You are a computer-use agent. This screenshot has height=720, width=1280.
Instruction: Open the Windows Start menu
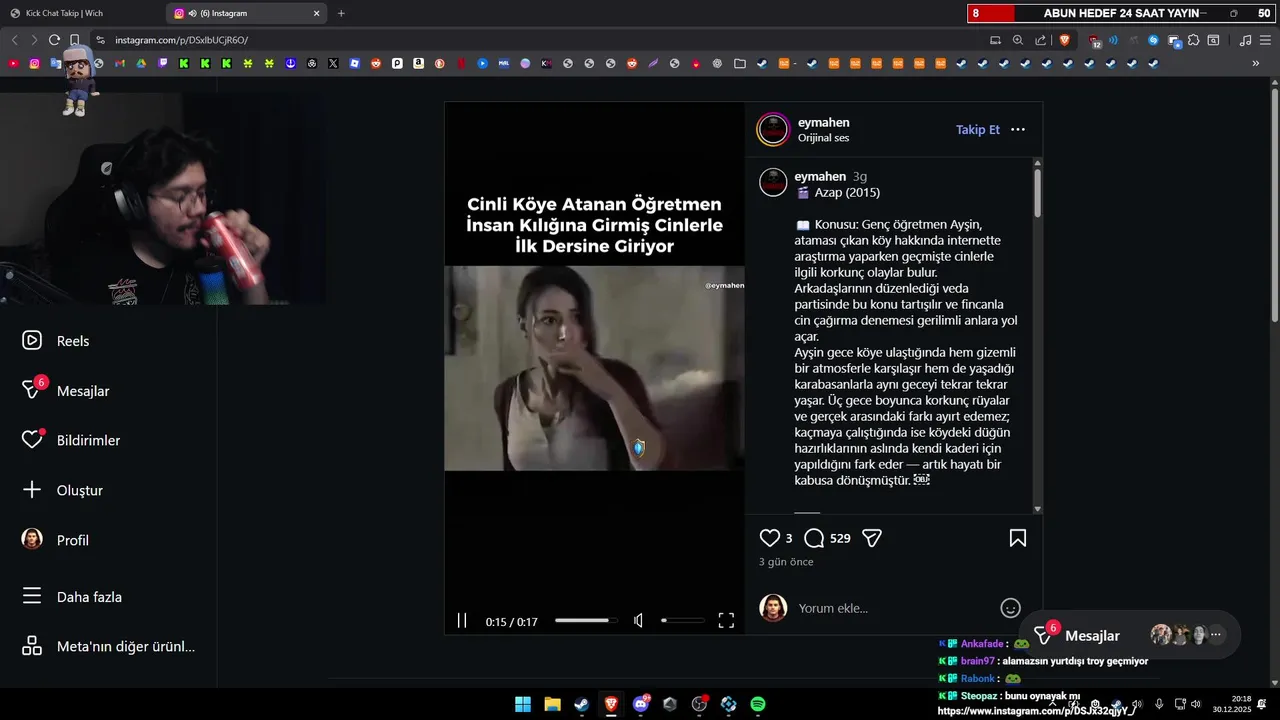523,704
